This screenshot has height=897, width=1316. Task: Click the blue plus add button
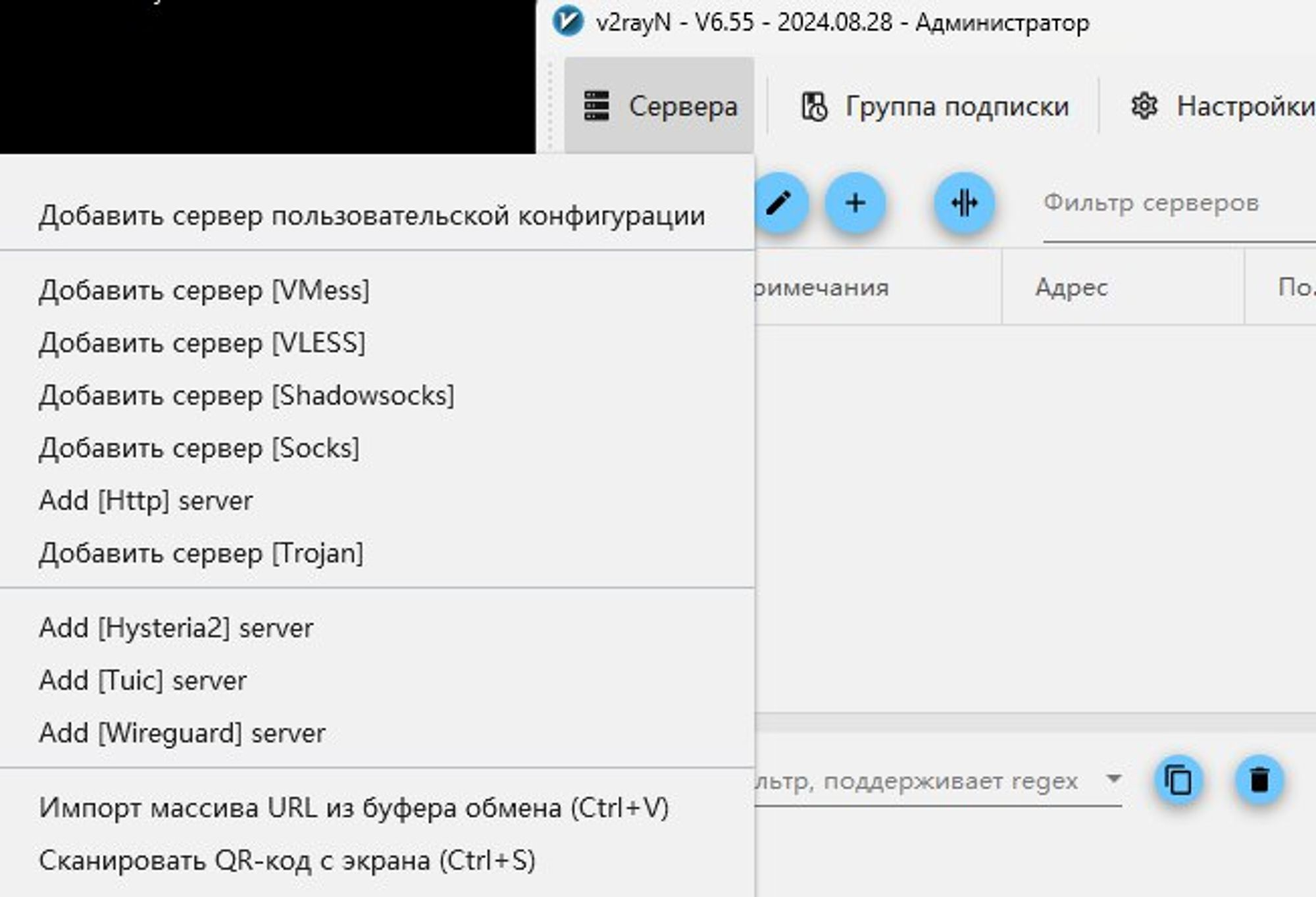coord(855,203)
